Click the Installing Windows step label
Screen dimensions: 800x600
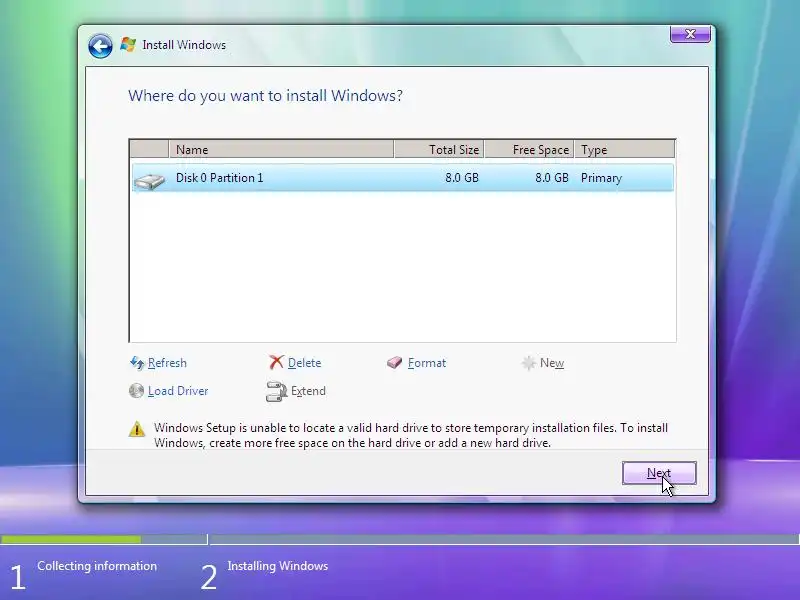click(x=278, y=566)
